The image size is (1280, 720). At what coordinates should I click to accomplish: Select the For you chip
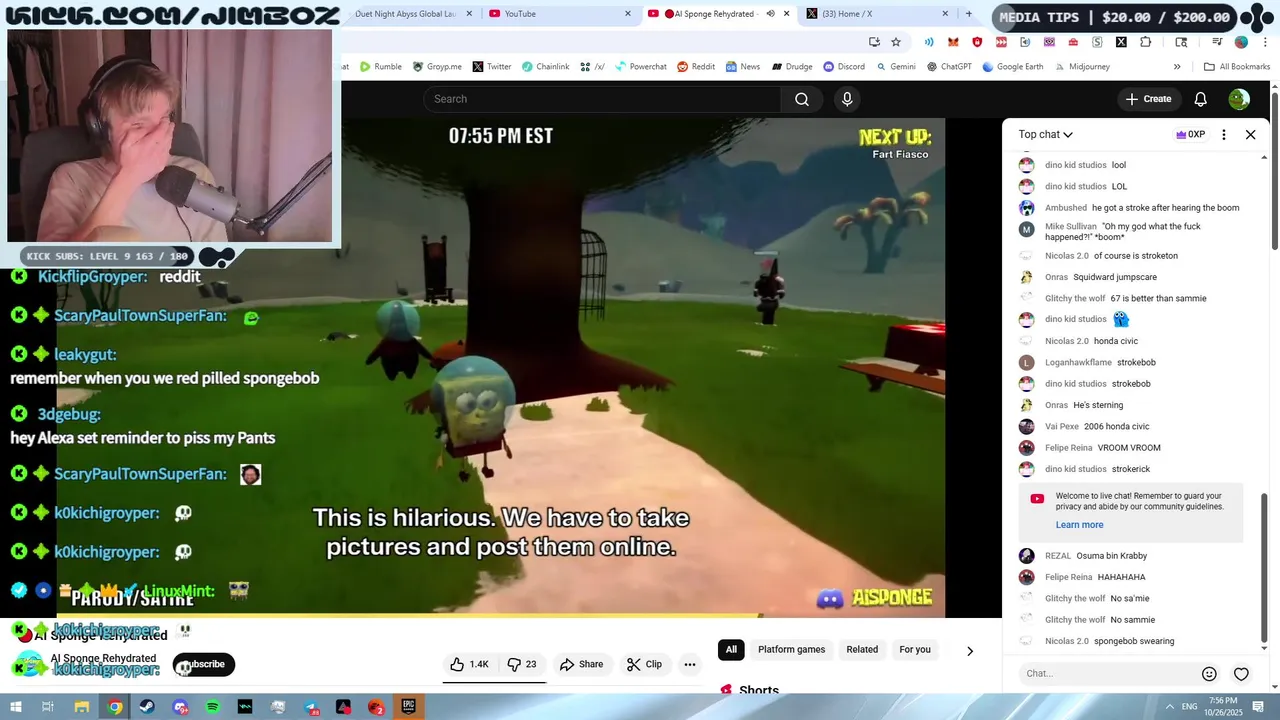(915, 650)
